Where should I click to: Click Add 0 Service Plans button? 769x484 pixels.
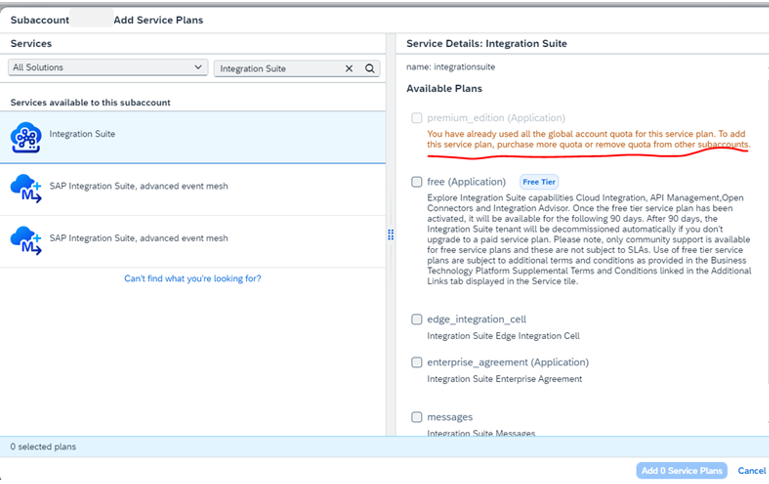pyautogui.click(x=682, y=471)
